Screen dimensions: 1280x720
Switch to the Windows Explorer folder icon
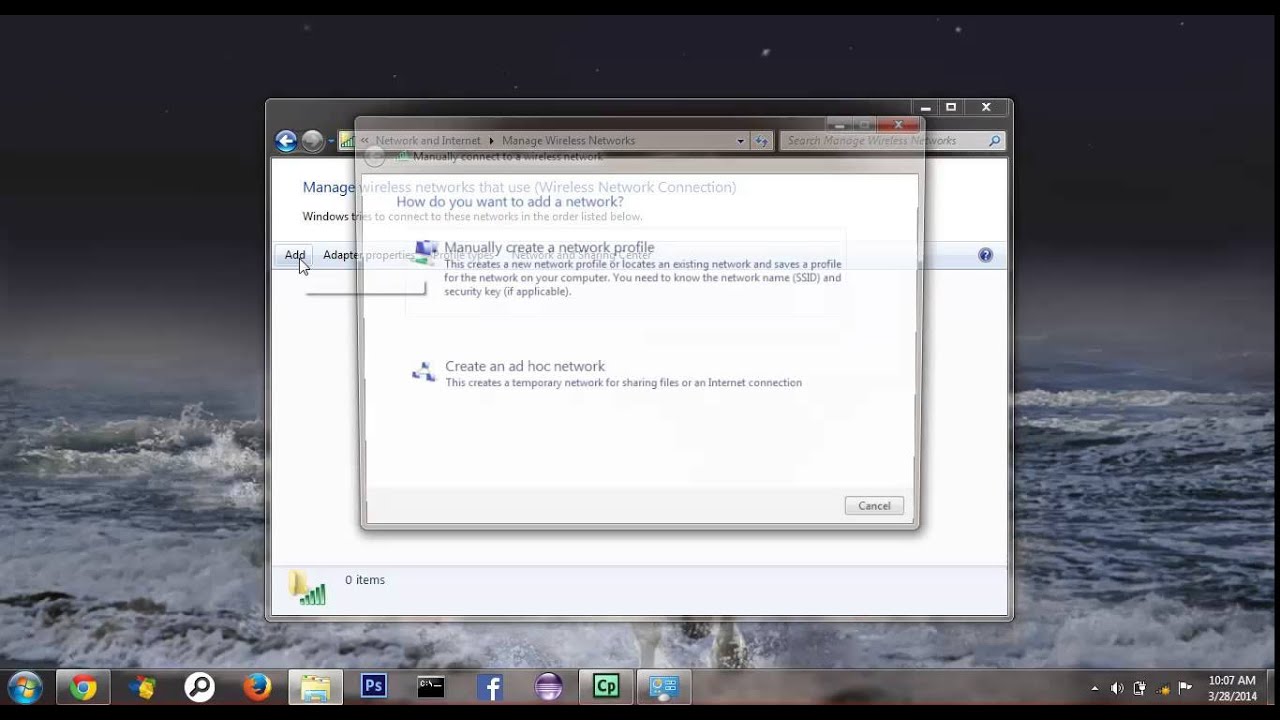pyautogui.click(x=316, y=687)
